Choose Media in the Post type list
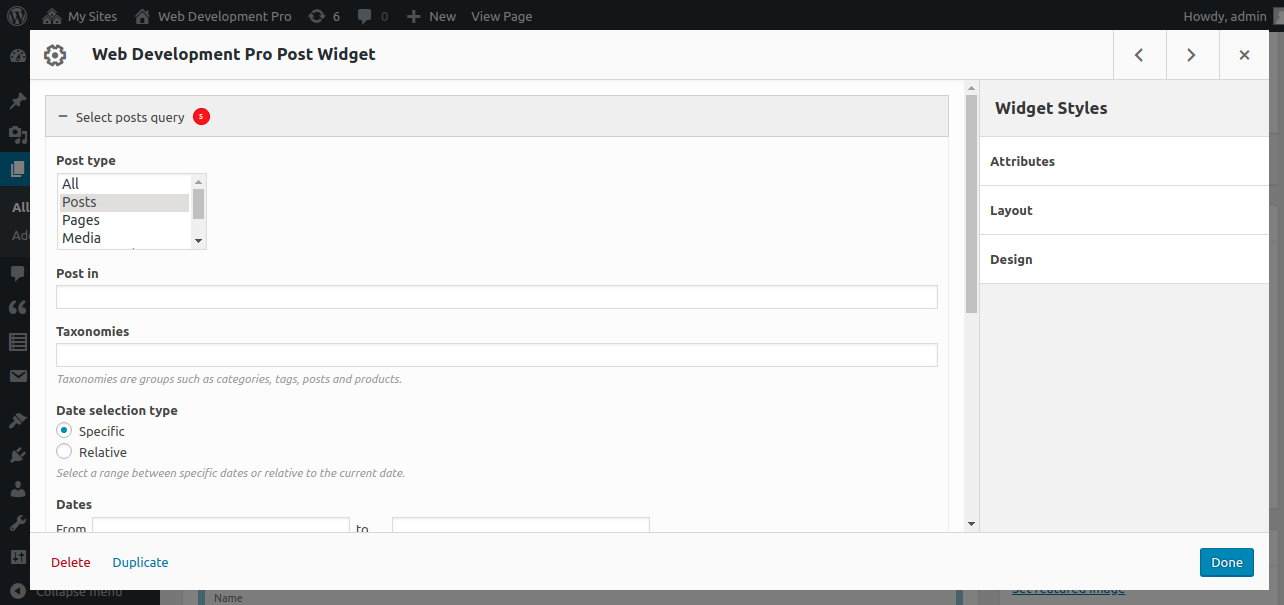The width and height of the screenshot is (1284, 605). (x=124, y=238)
